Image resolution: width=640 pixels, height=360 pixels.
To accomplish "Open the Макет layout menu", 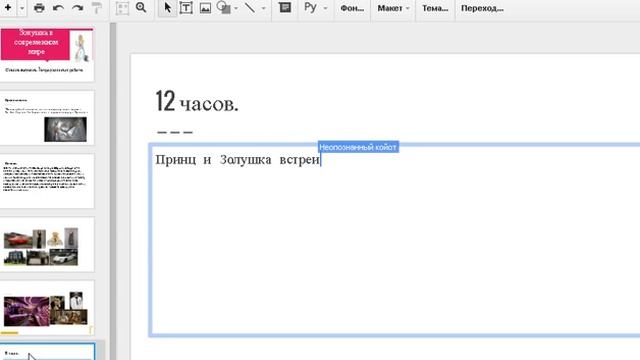I will pos(393,8).
